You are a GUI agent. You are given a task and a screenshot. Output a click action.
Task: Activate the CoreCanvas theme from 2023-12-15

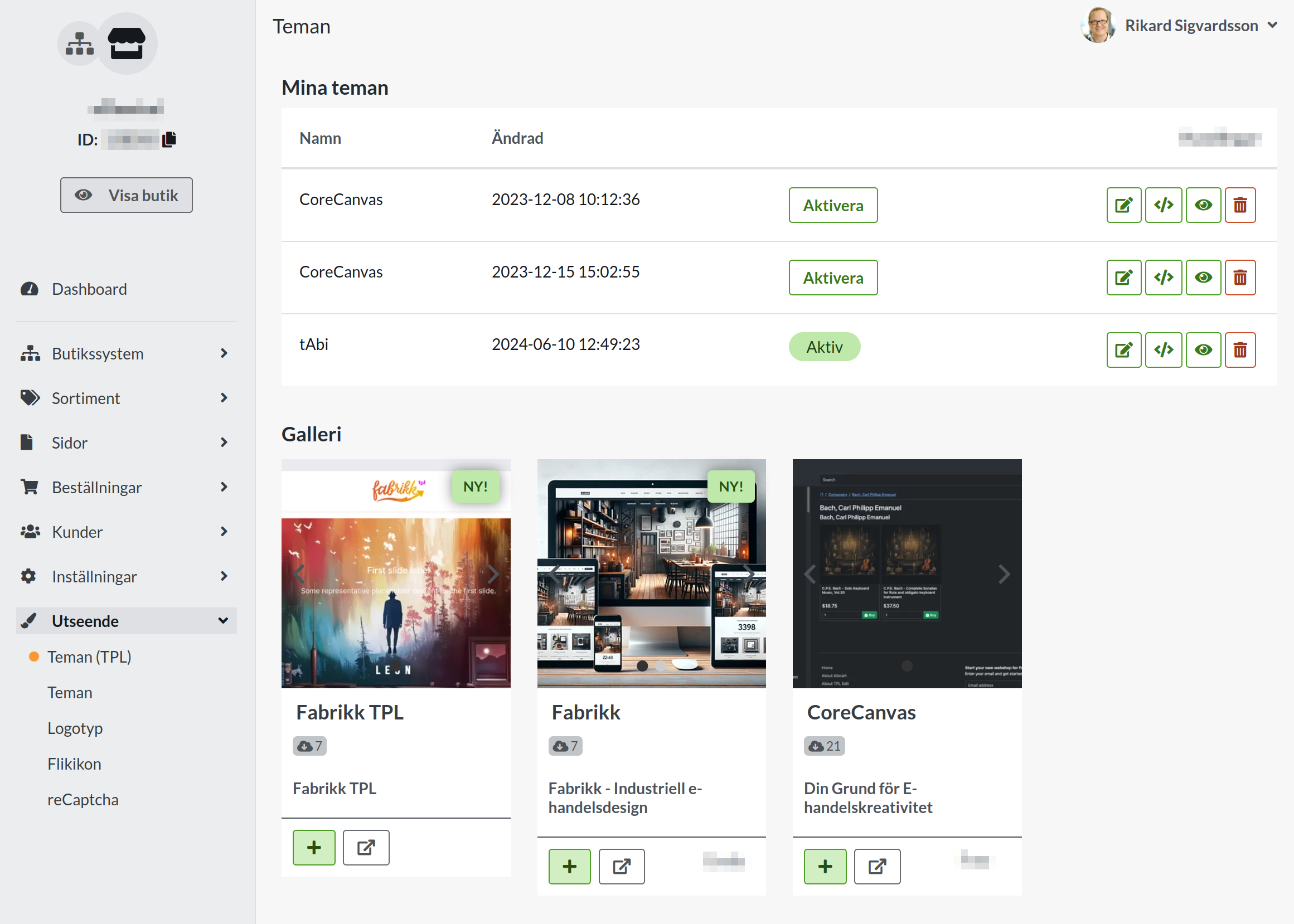[x=832, y=278]
